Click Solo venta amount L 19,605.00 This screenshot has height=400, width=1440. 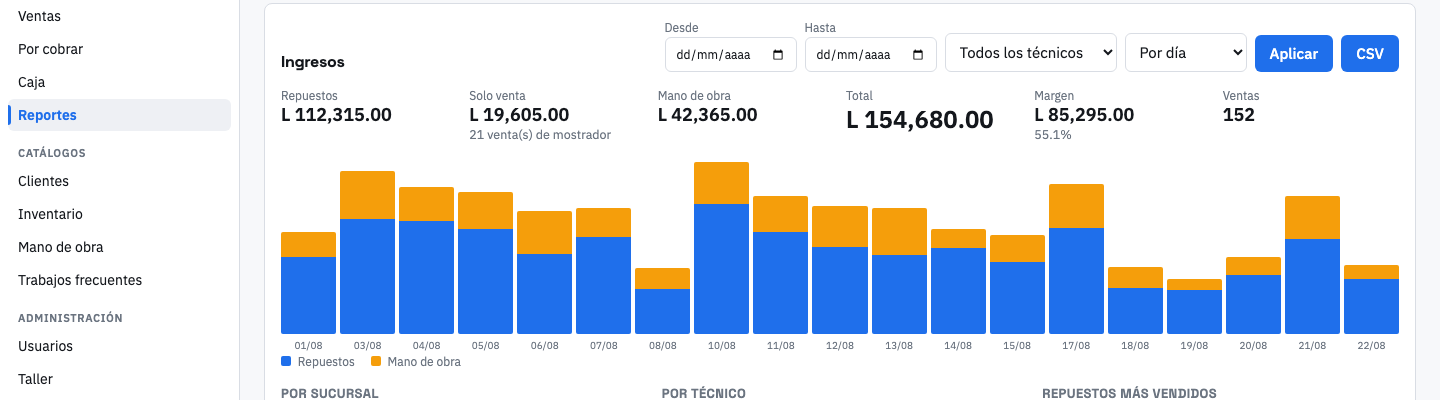point(519,115)
